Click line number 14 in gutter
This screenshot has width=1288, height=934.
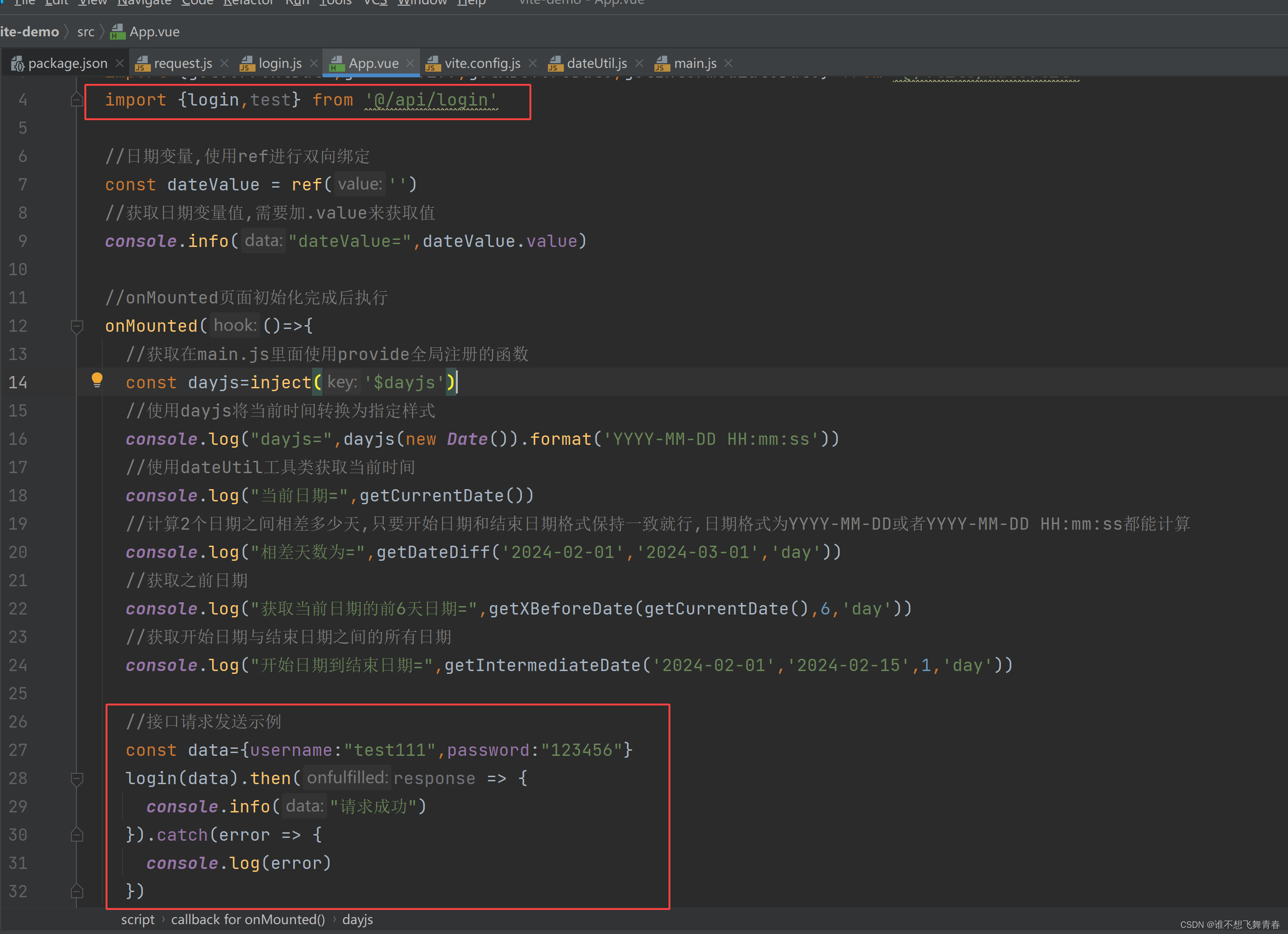tap(17, 382)
